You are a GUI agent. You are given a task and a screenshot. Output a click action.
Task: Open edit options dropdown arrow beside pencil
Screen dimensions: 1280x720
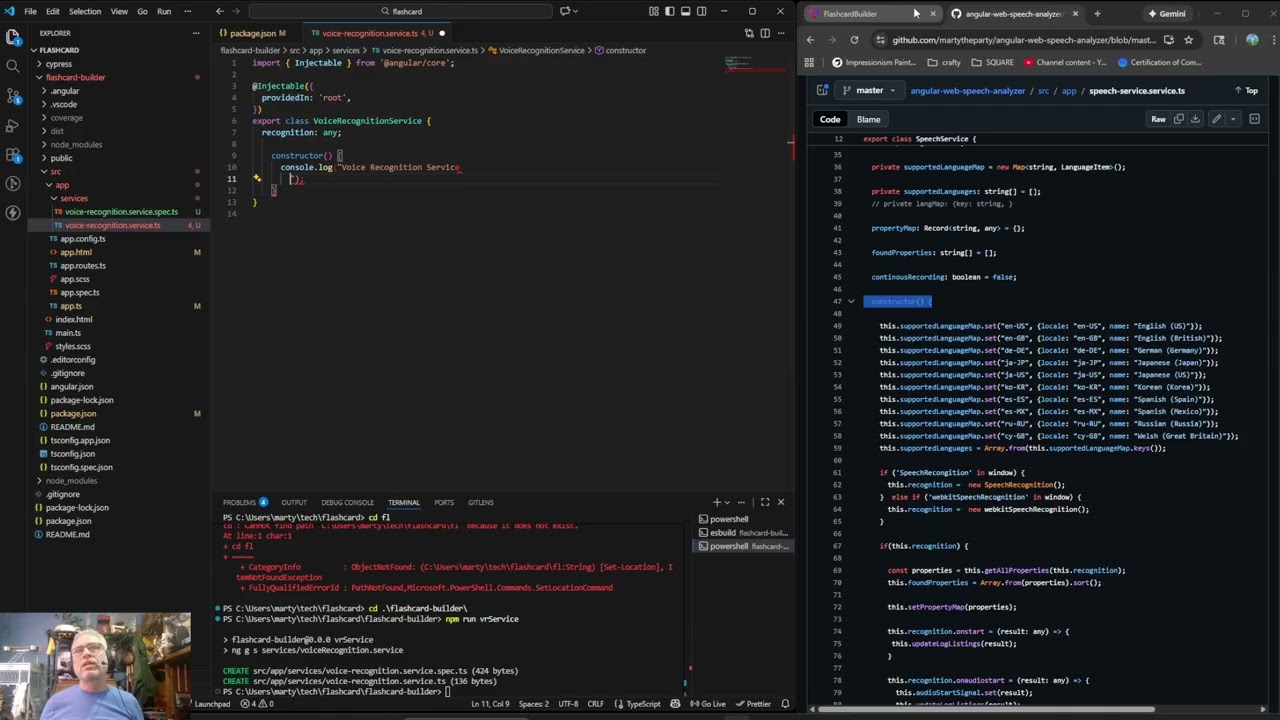(1233, 119)
